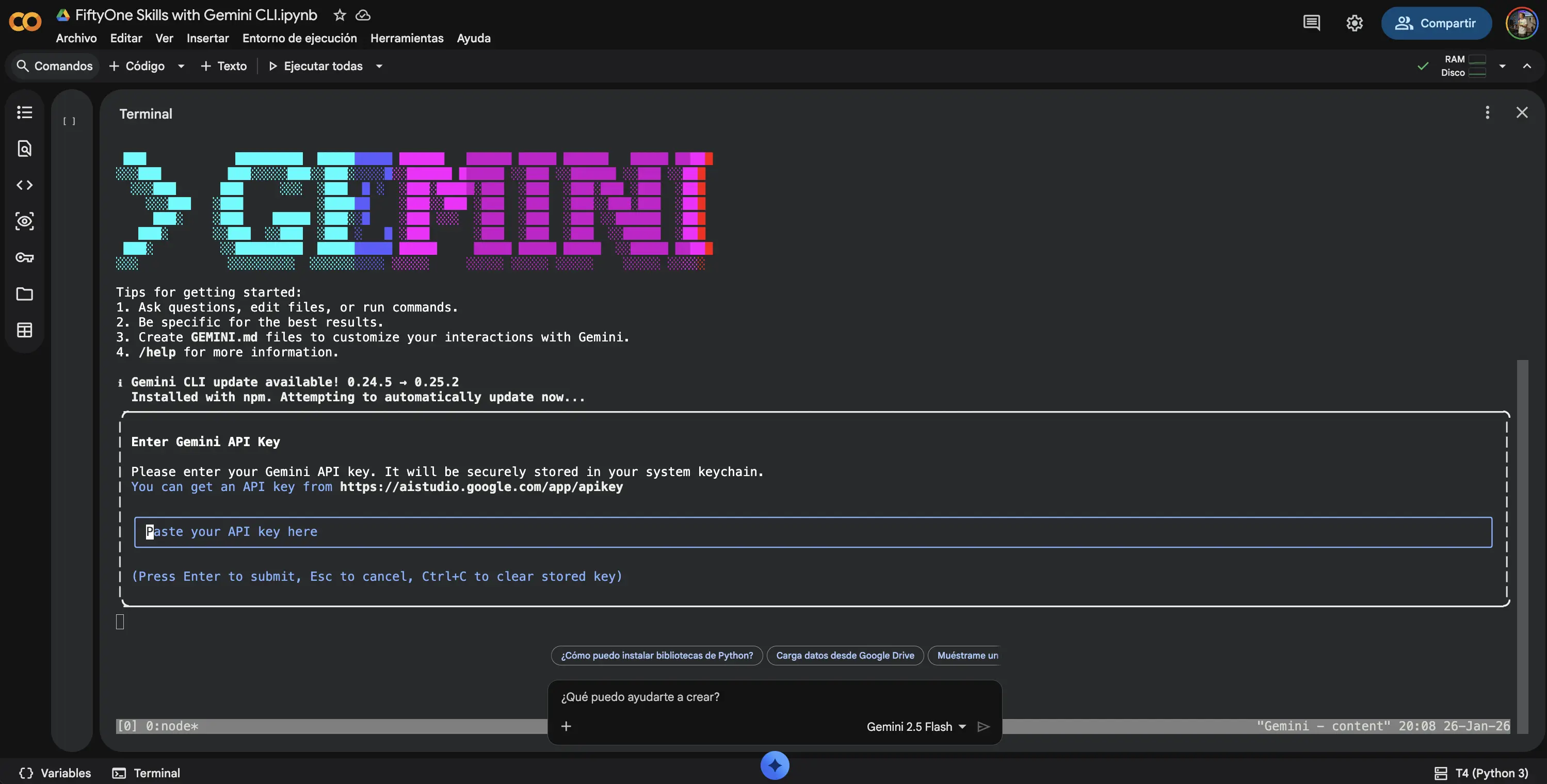The width and height of the screenshot is (1547, 784).
Task: Open the Ejecutar todas dropdown arrow
Action: [378, 66]
